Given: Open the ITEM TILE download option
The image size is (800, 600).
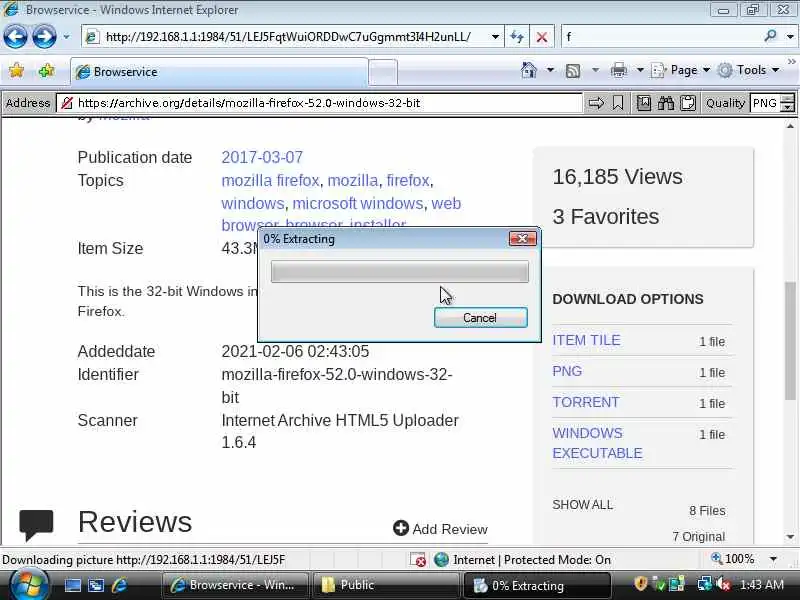Looking at the screenshot, I should point(586,340).
